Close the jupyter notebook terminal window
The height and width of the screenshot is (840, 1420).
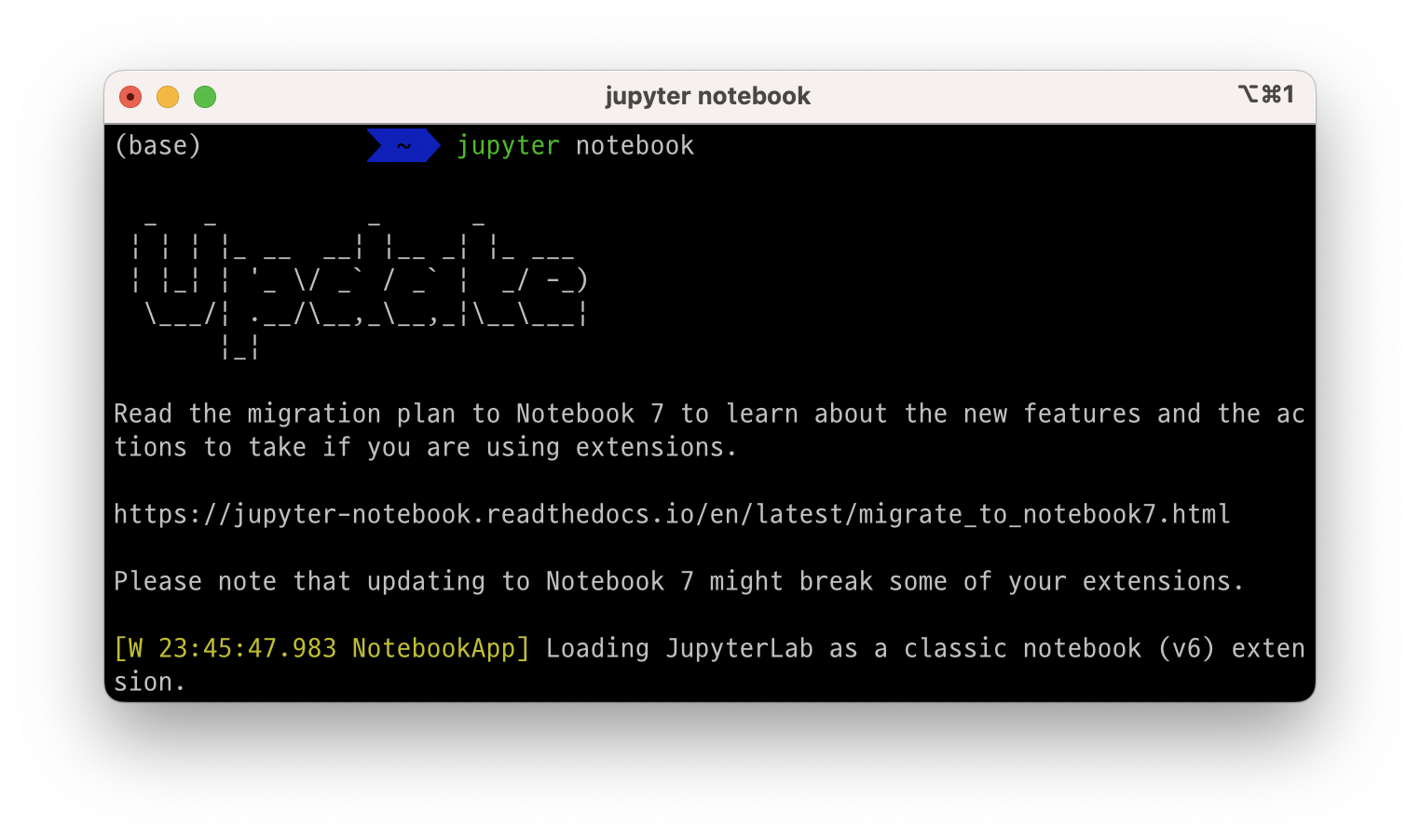[x=130, y=97]
